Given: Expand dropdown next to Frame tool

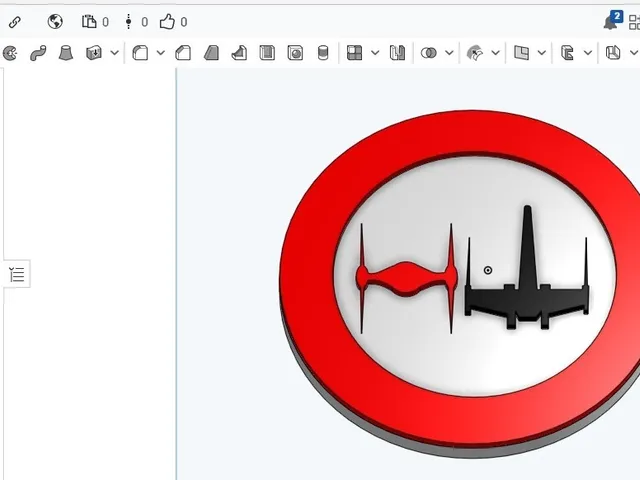Looking at the screenshot, I should tap(588, 53).
